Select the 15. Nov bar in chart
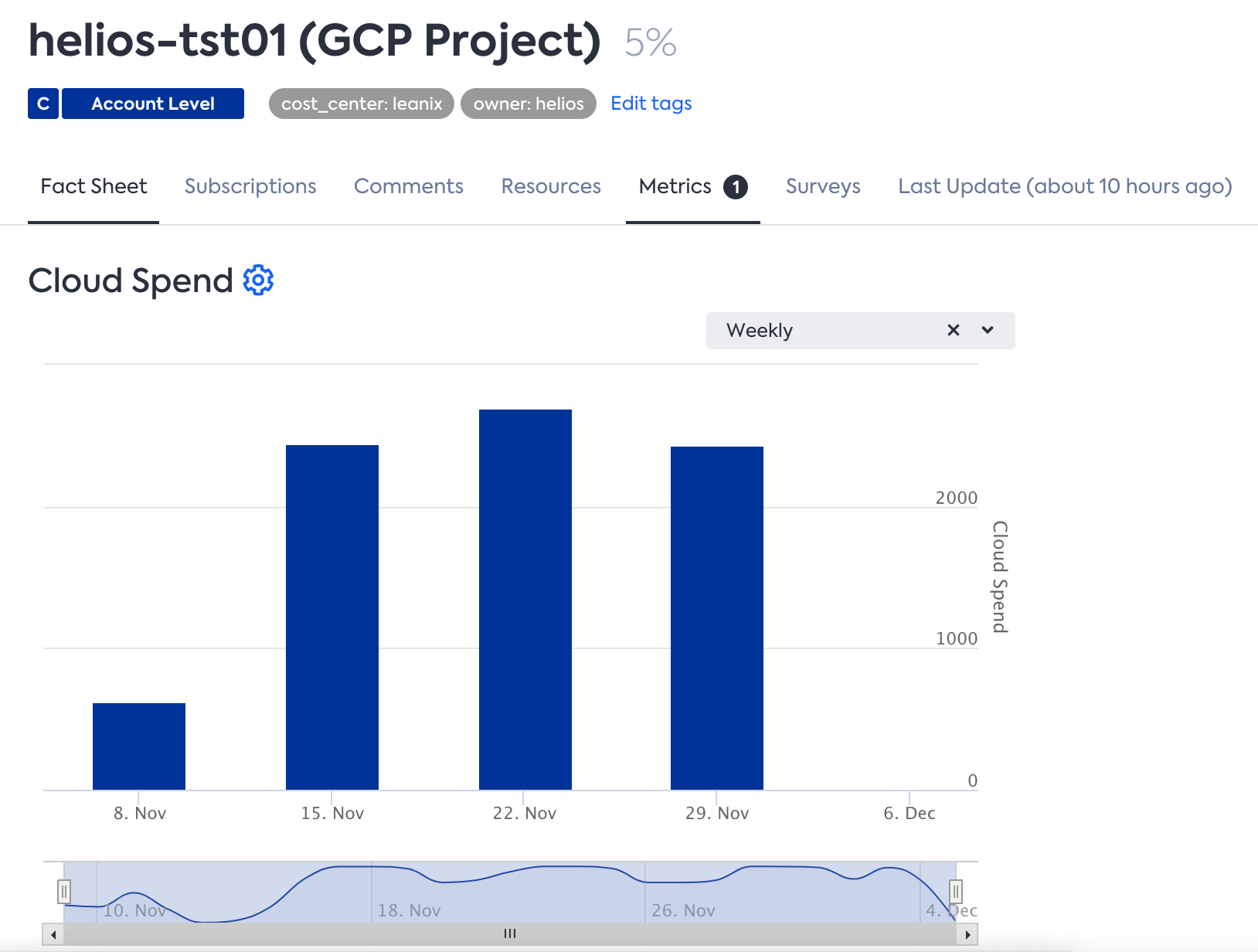 pyautogui.click(x=332, y=617)
